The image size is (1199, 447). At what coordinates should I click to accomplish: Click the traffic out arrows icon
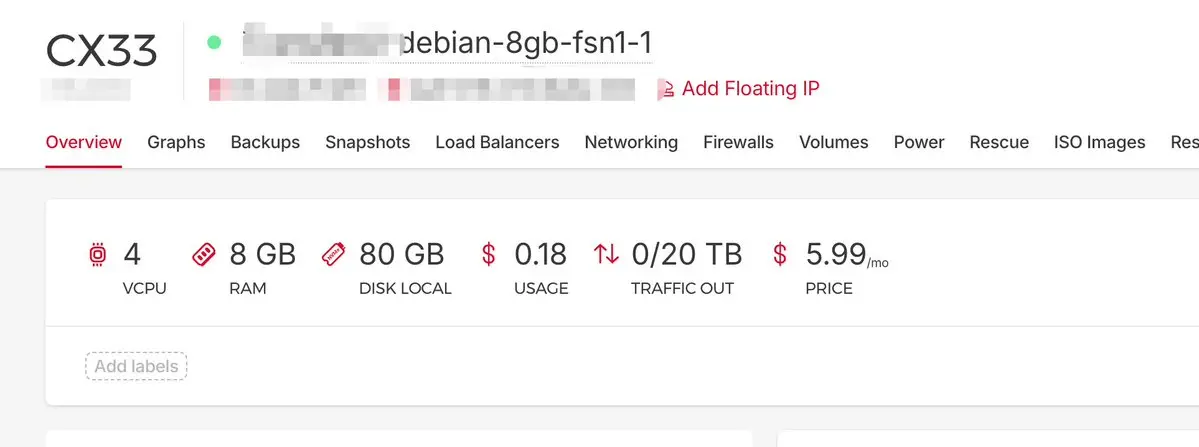coord(606,255)
